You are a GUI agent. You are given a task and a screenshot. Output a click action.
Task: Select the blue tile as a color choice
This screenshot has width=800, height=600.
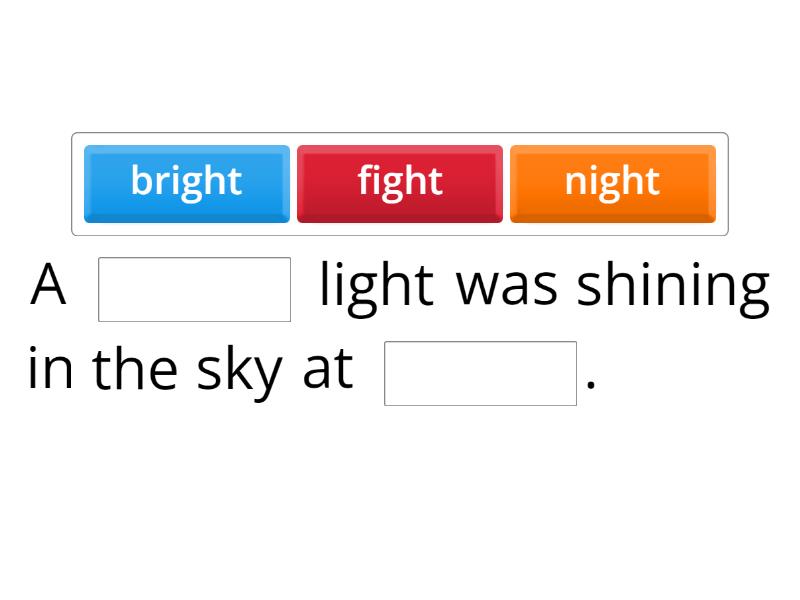coord(187,182)
